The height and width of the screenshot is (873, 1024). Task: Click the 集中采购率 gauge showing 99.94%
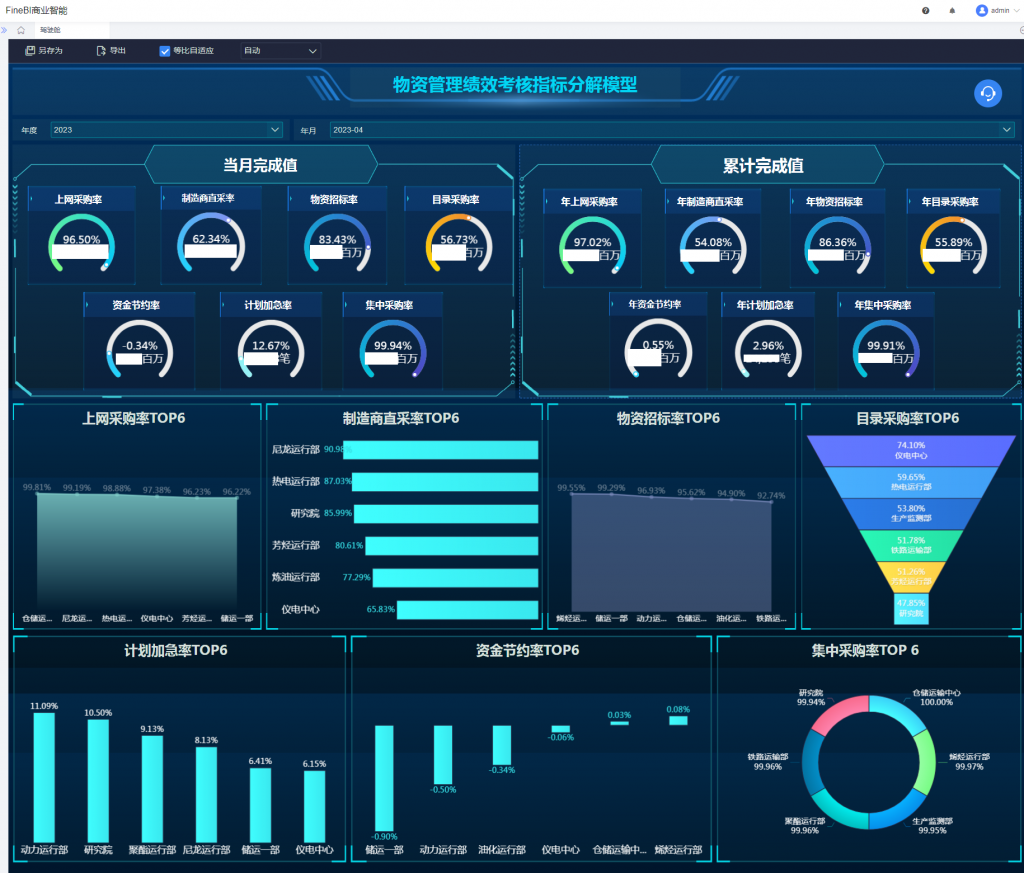[392, 350]
